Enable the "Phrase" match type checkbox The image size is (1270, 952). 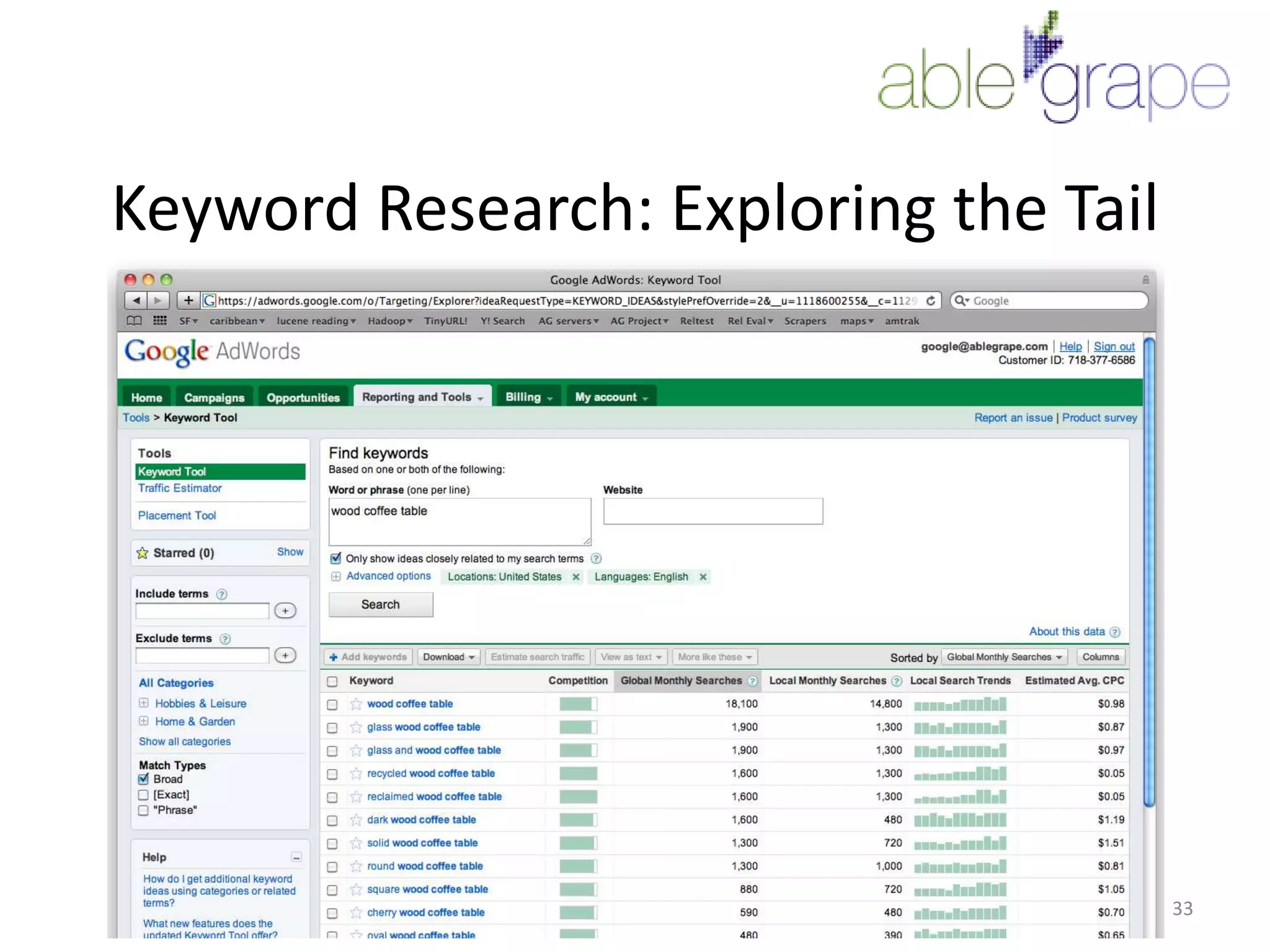pyautogui.click(x=143, y=810)
